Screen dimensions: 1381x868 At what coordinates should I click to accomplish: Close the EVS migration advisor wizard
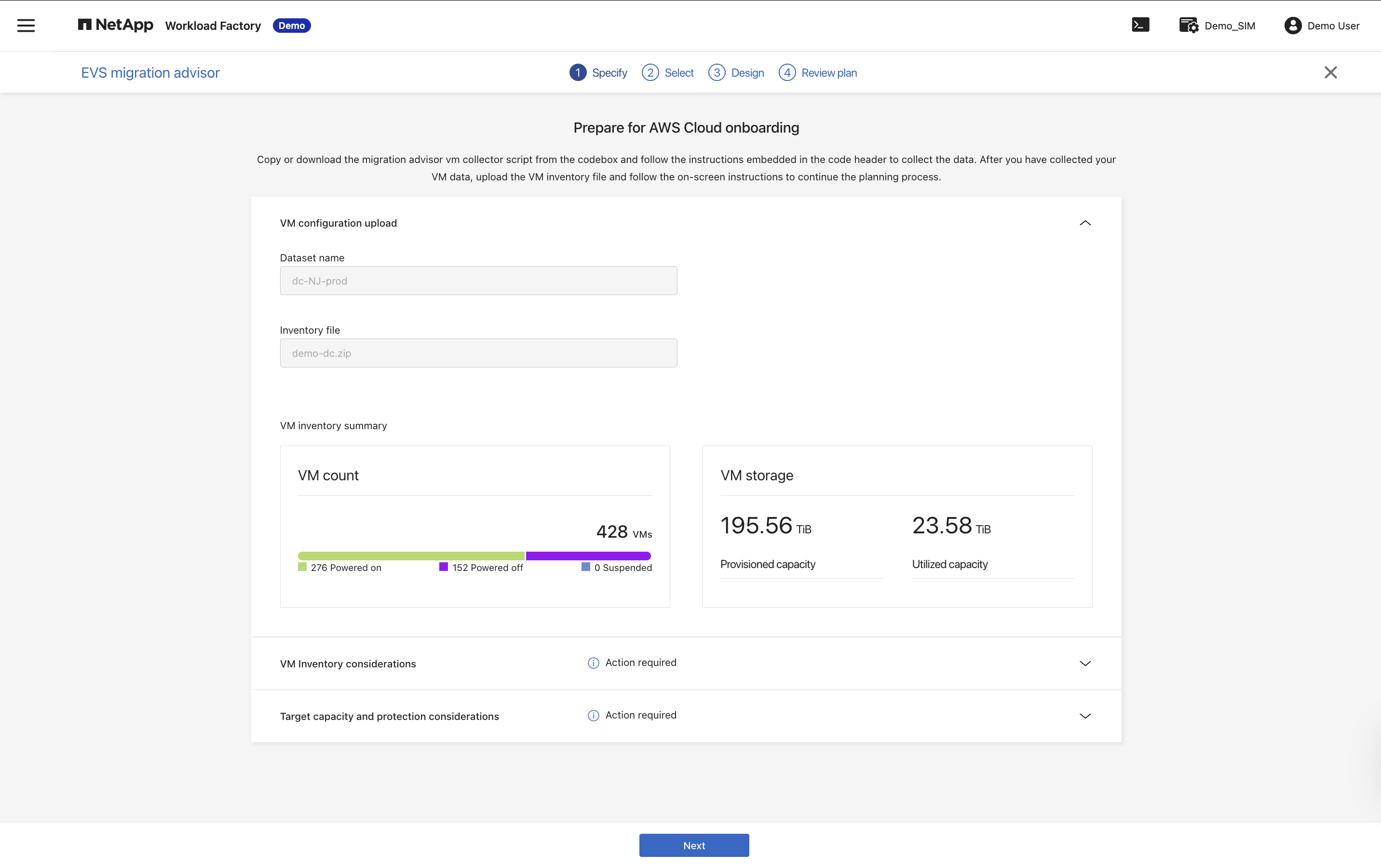pos(1330,72)
